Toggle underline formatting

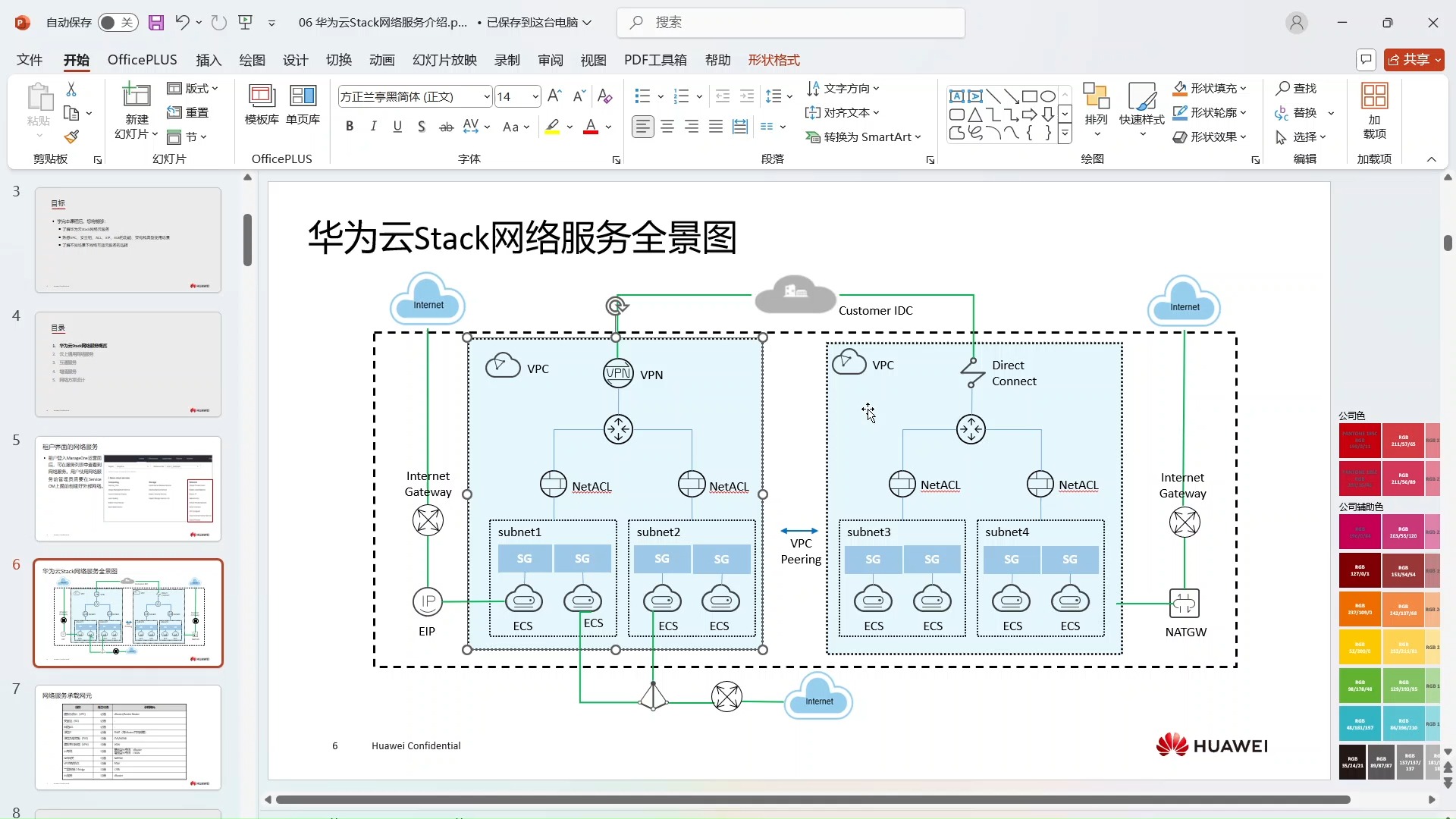coord(397,127)
